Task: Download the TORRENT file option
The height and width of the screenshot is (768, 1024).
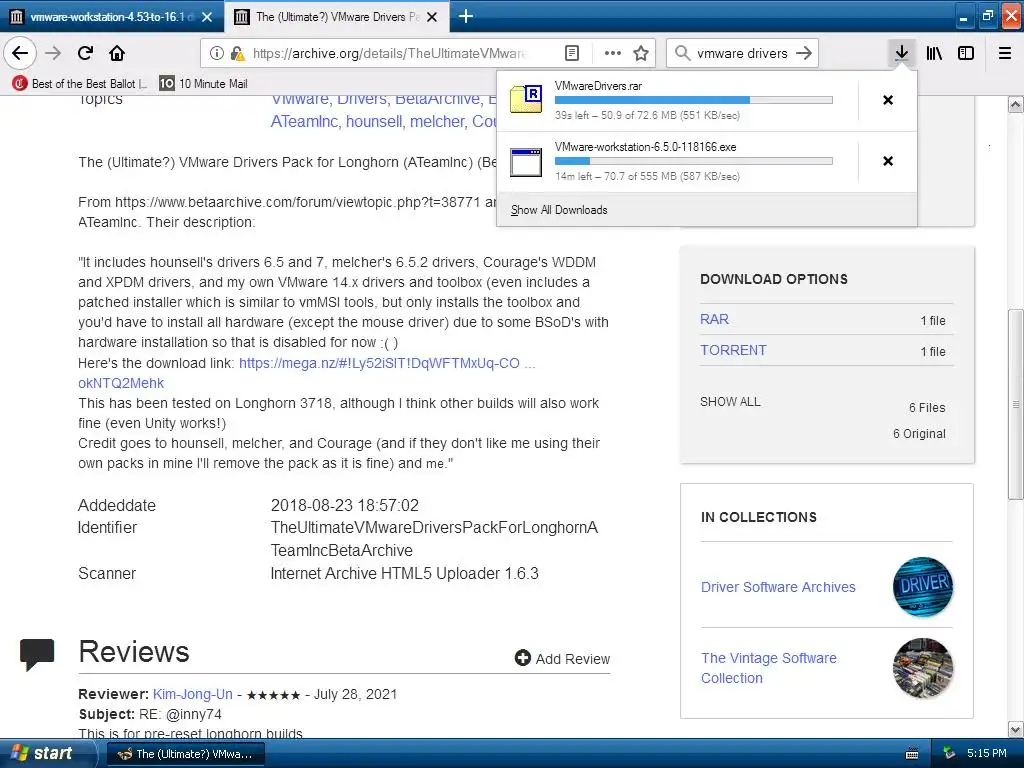Action: point(733,350)
